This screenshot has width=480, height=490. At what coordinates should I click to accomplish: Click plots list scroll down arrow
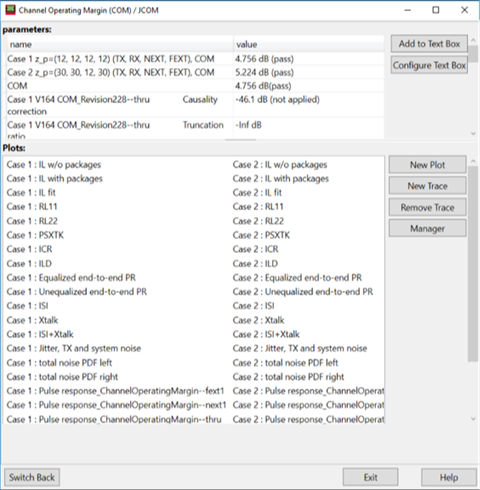tap(473, 419)
